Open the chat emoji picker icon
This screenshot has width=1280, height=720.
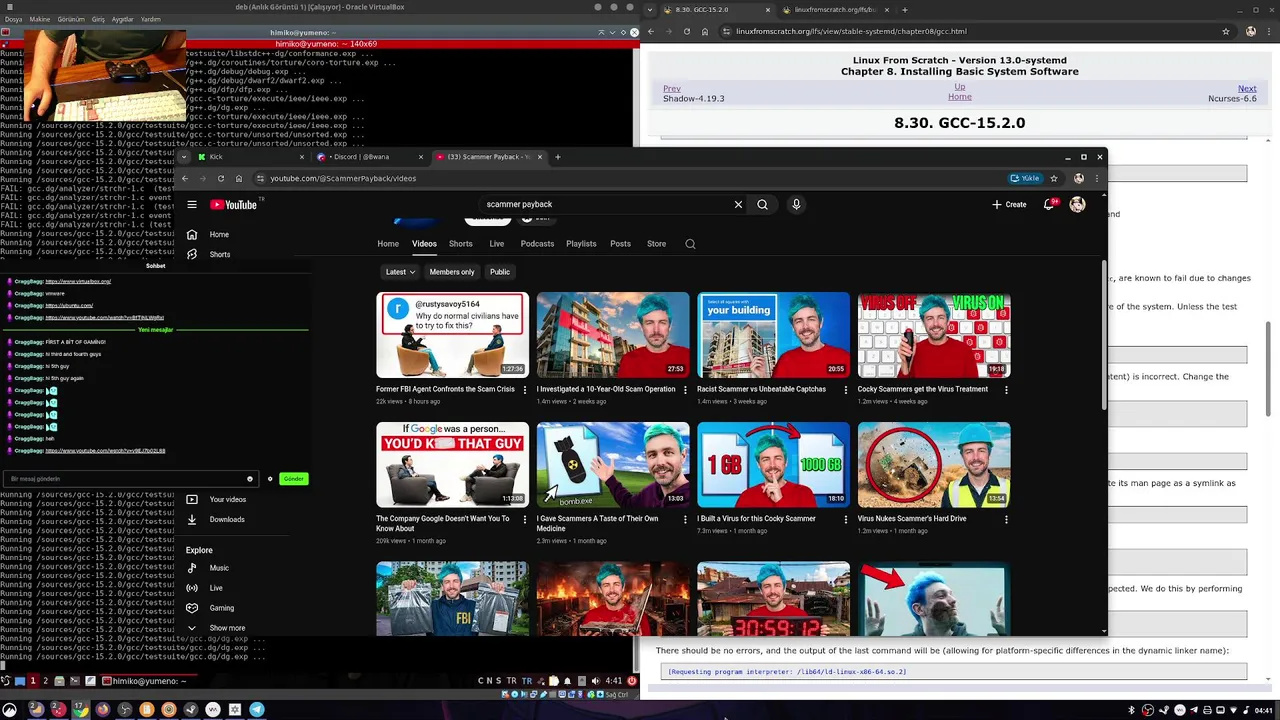250,479
